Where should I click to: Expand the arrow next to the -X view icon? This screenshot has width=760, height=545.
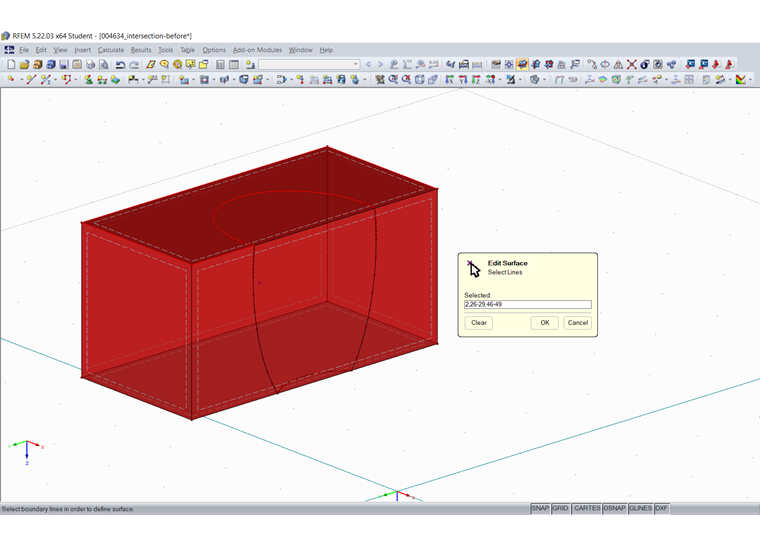click(x=500, y=80)
